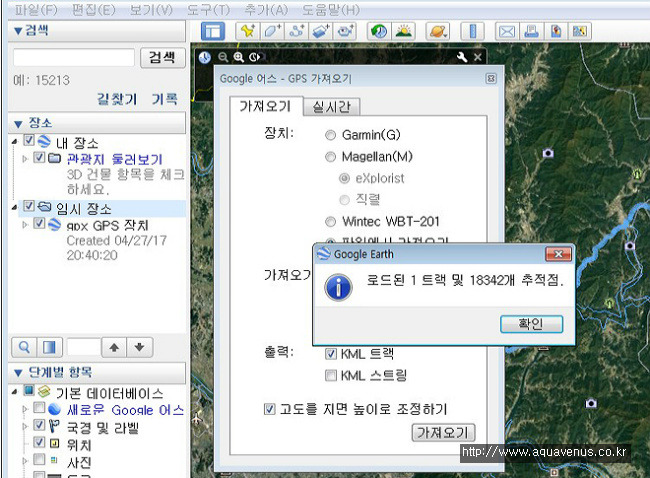Toggle the sidebar panel toolbar icon

[213, 32]
